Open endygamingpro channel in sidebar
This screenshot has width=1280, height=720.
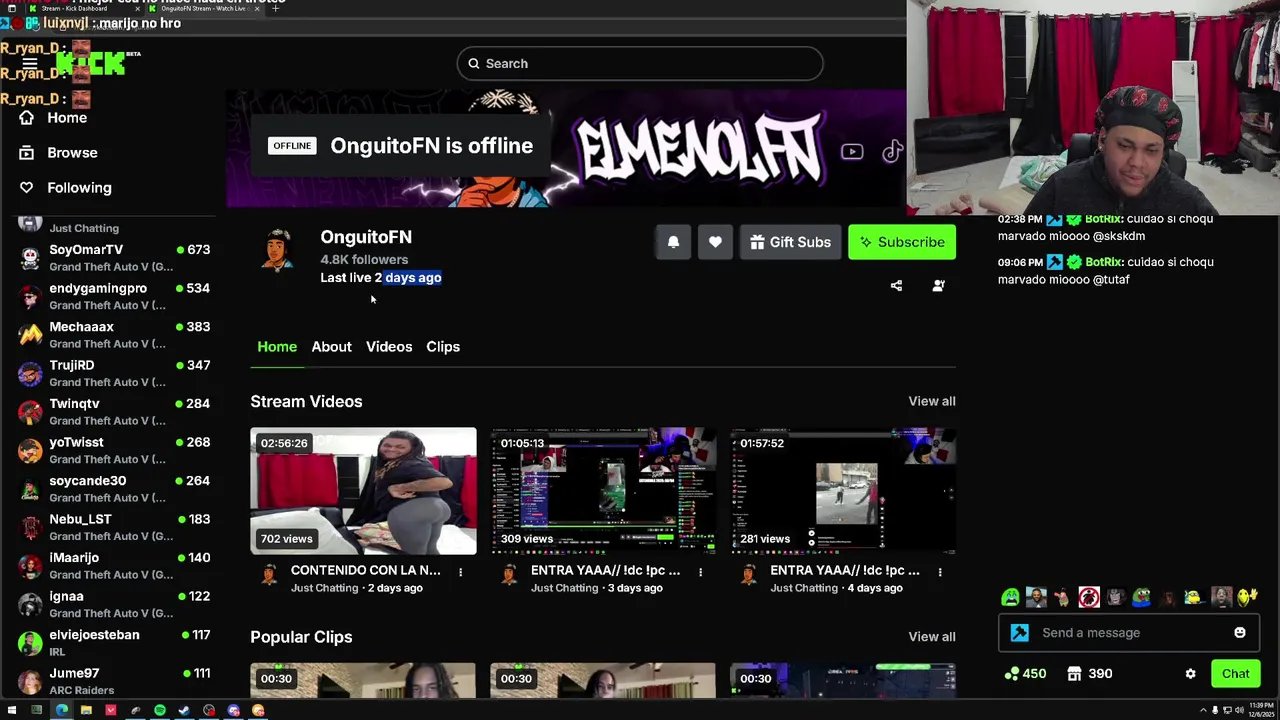tap(115, 296)
